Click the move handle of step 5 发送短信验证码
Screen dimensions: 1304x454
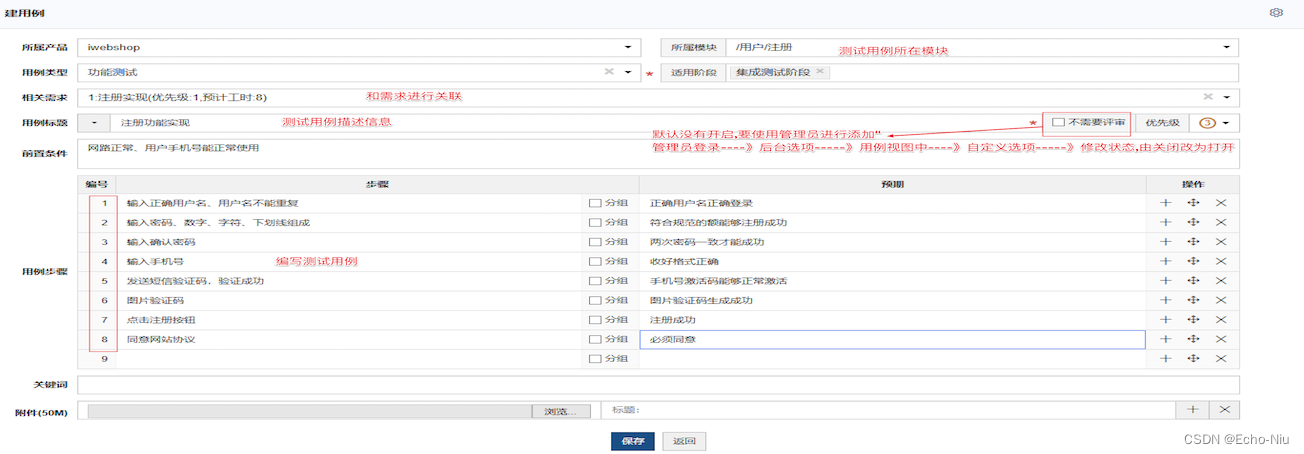[1193, 281]
